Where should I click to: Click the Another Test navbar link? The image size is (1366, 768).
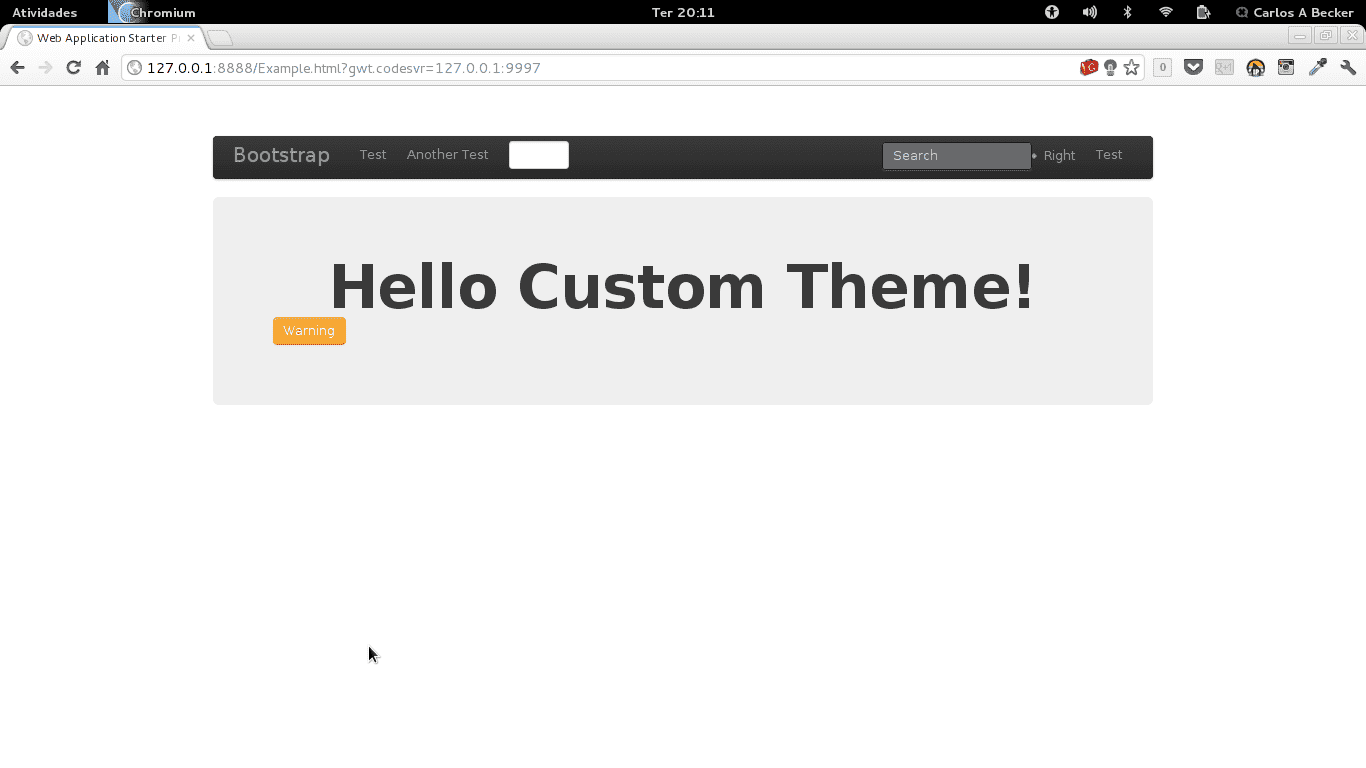click(x=447, y=155)
